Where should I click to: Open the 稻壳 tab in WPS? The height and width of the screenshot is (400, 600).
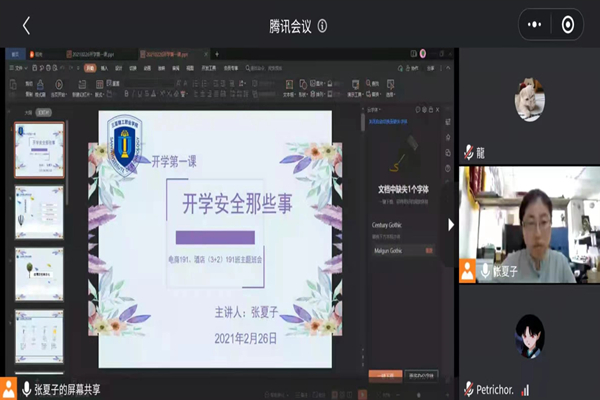point(37,54)
